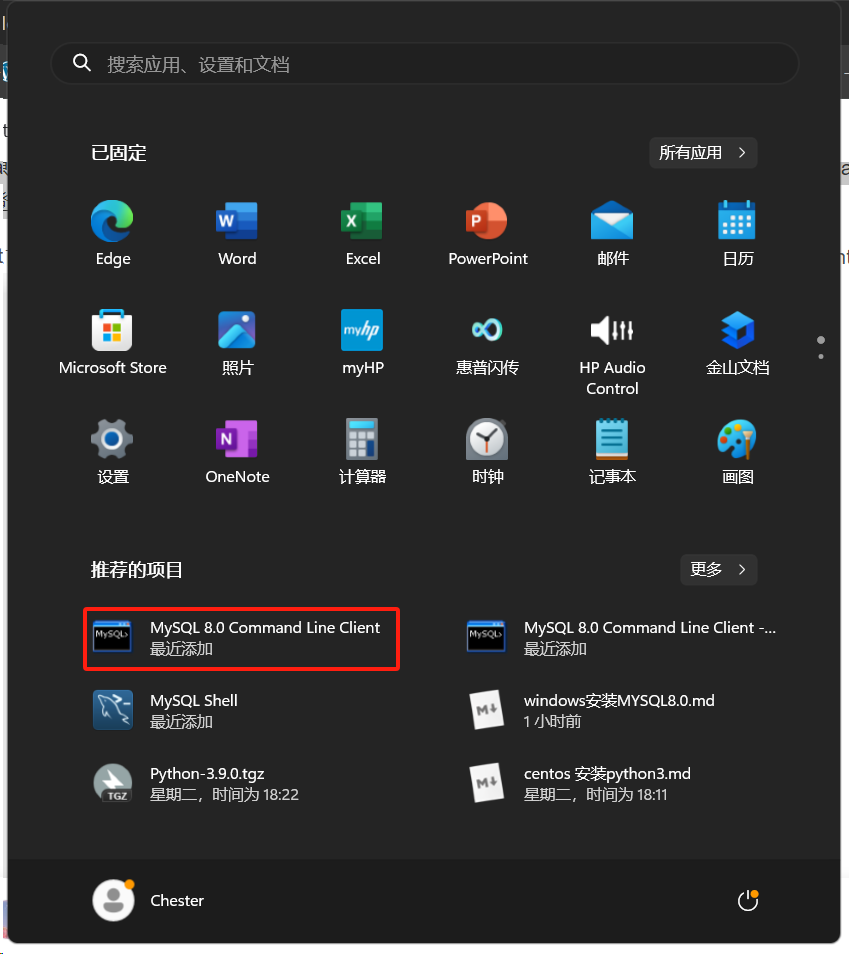
Task: Launch the 金山文档 app
Action: [x=738, y=343]
